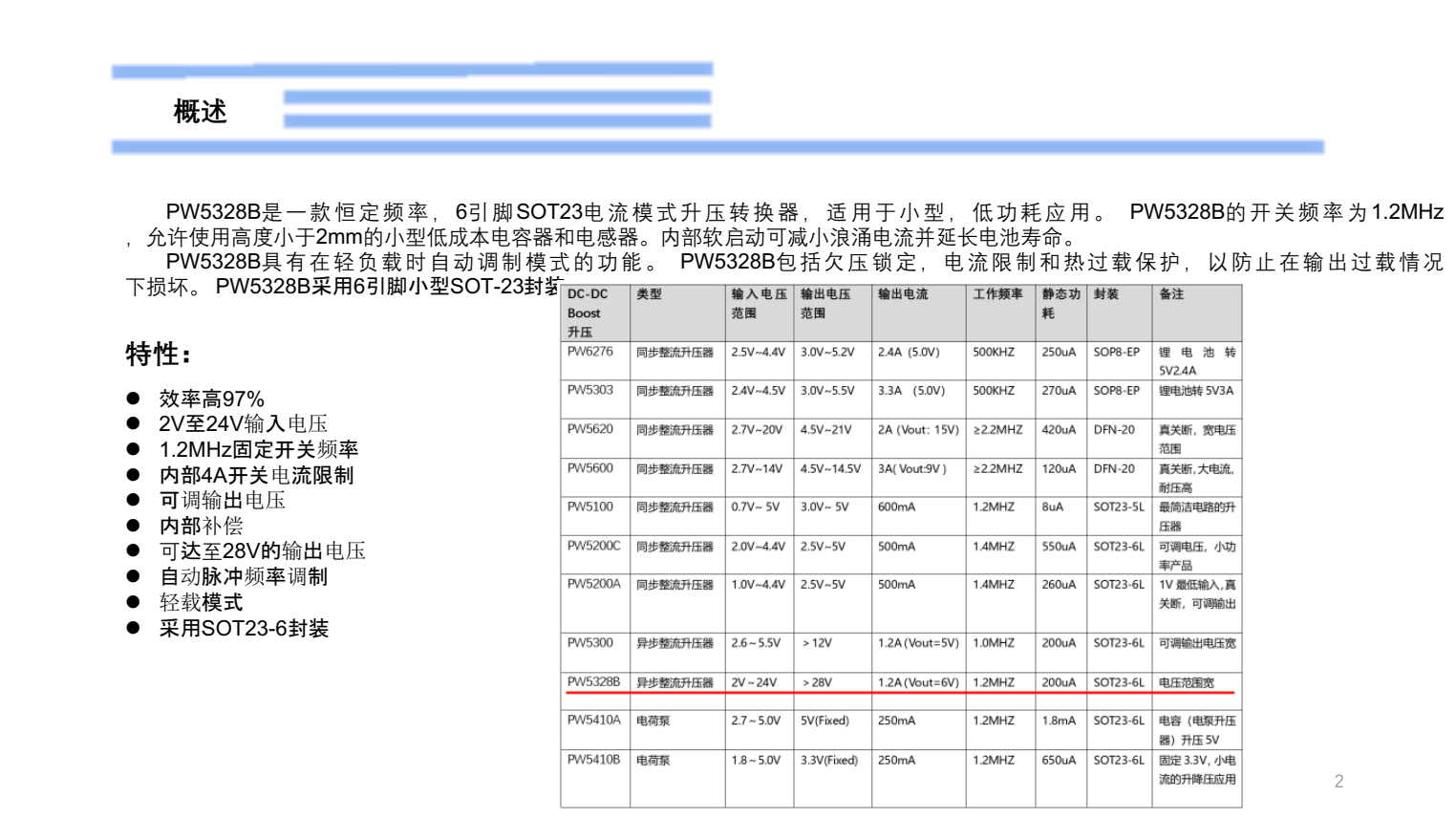This screenshot has height=819, width=1456.
Task: Click 电荷泵 in the PW5410A row
Action: (x=653, y=721)
